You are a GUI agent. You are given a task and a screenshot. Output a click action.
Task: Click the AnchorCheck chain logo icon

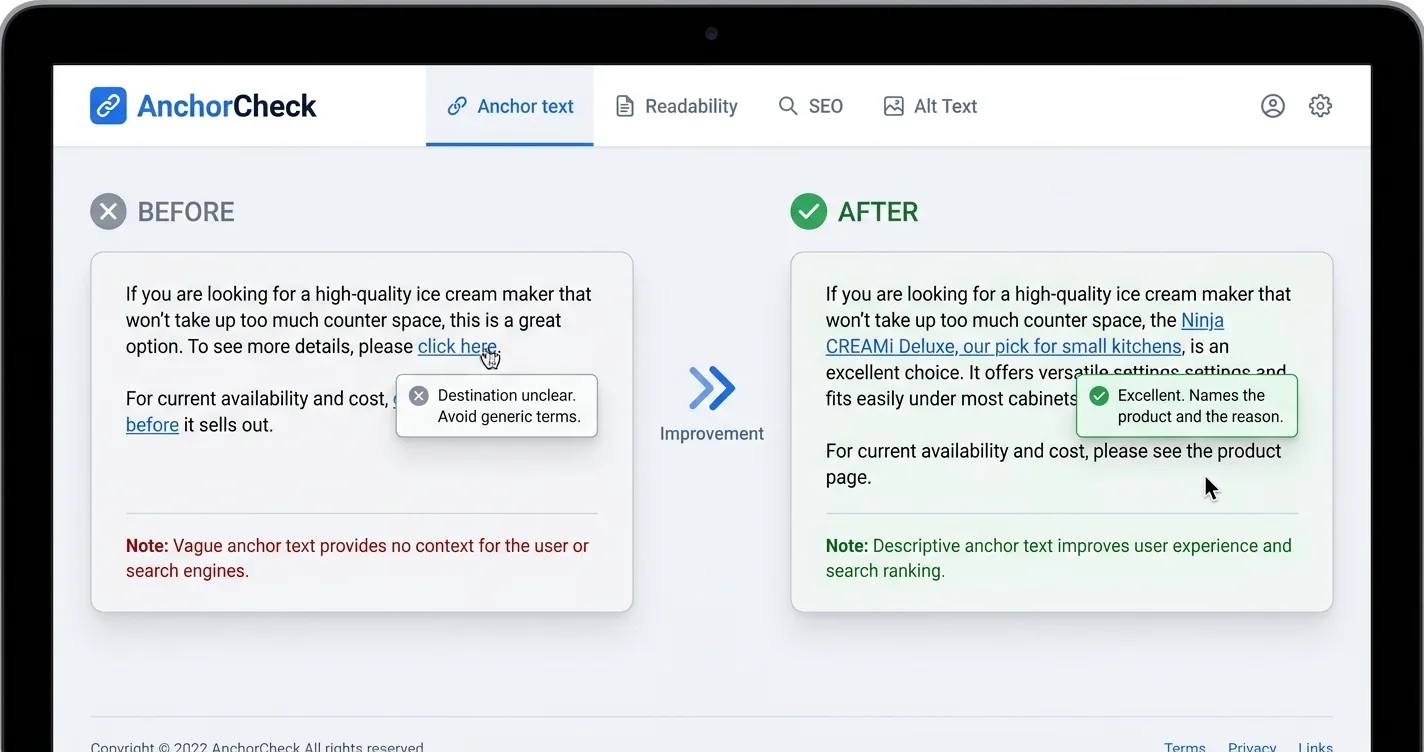[108, 105]
